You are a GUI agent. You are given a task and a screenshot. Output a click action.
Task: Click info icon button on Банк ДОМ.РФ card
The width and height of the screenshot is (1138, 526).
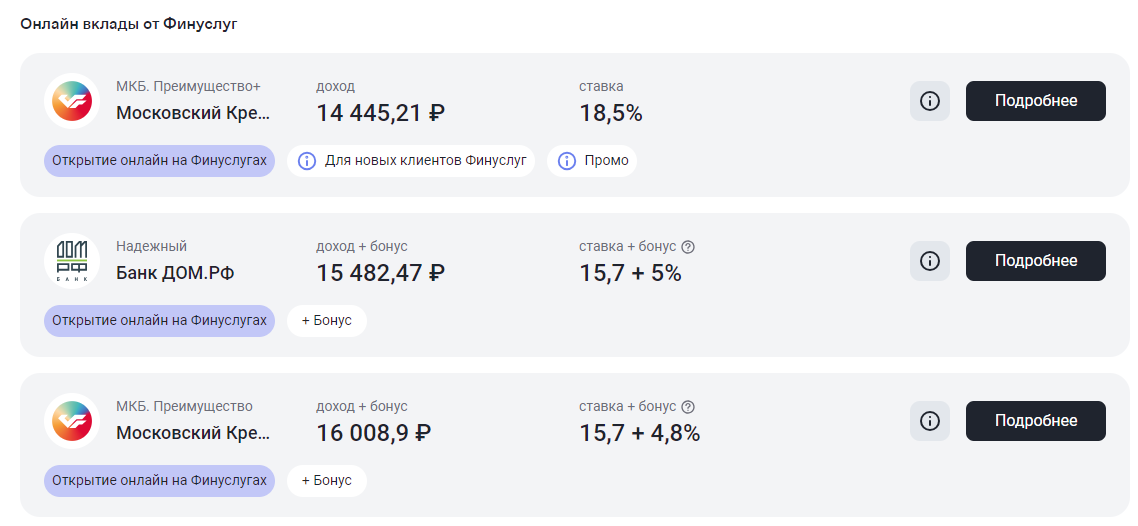[930, 260]
